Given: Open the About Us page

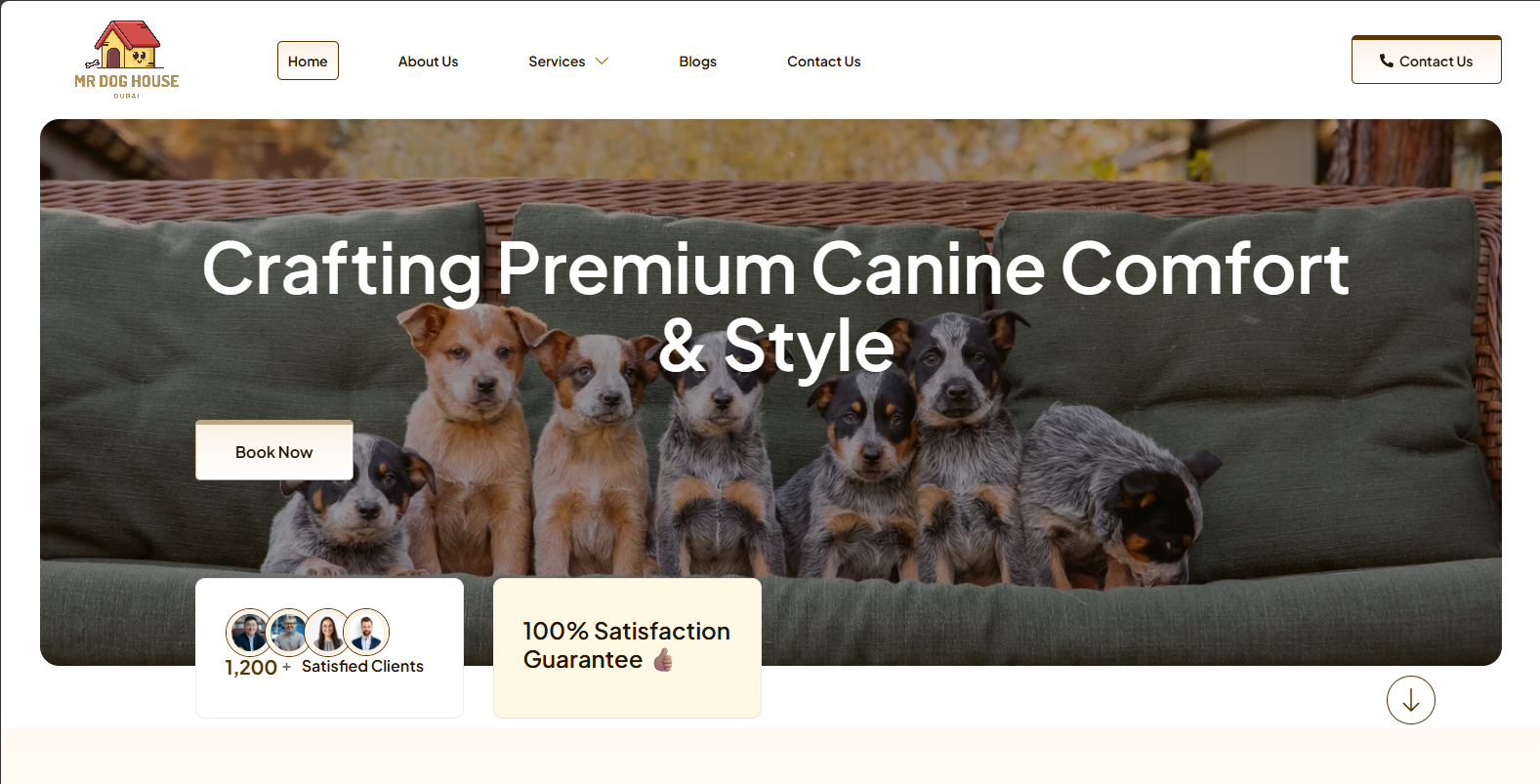Looking at the screenshot, I should (x=428, y=62).
